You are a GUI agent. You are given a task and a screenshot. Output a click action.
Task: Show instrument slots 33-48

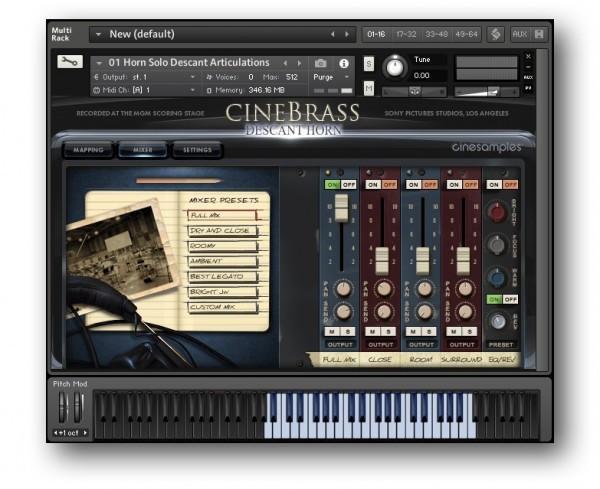[x=436, y=34]
